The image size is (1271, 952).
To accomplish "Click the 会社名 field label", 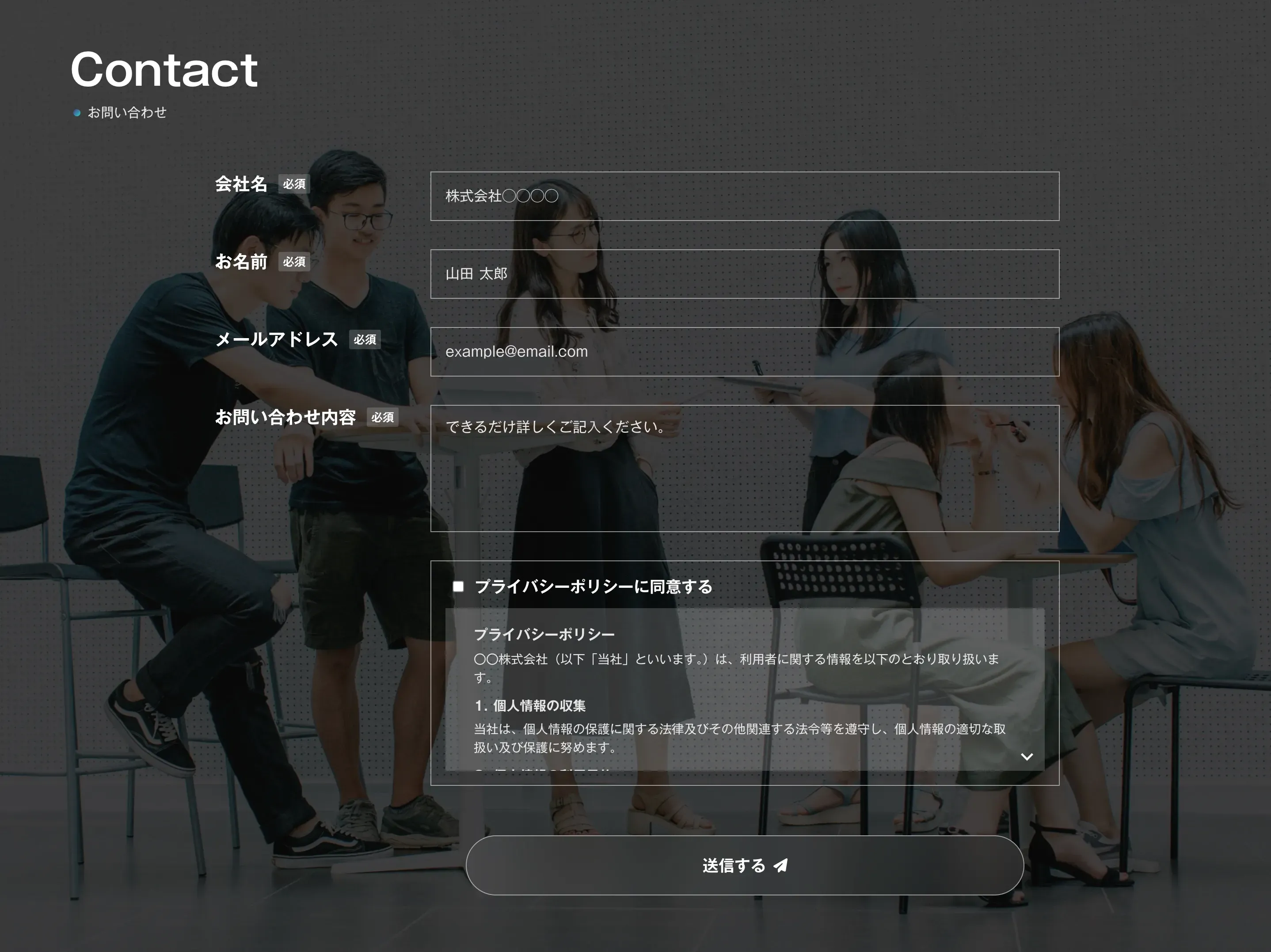I will (x=241, y=184).
